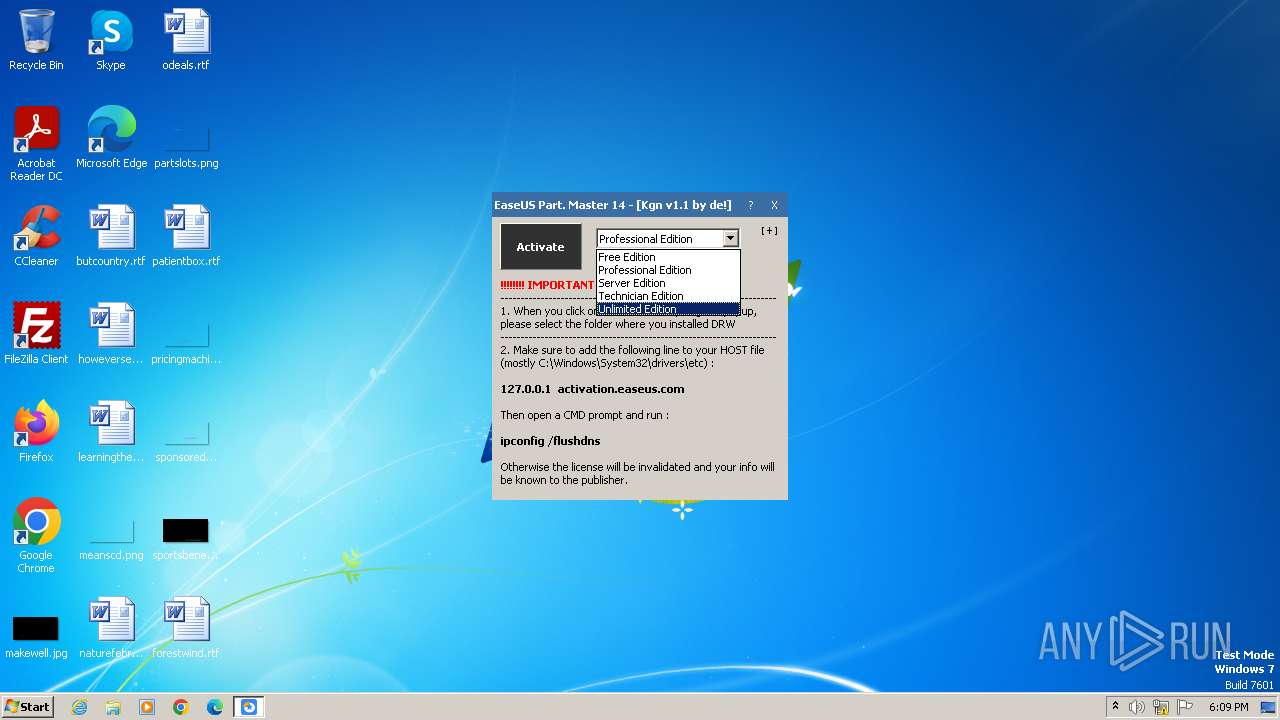Choose Unlimited Edition from the list
The image size is (1280, 720).
(668, 309)
